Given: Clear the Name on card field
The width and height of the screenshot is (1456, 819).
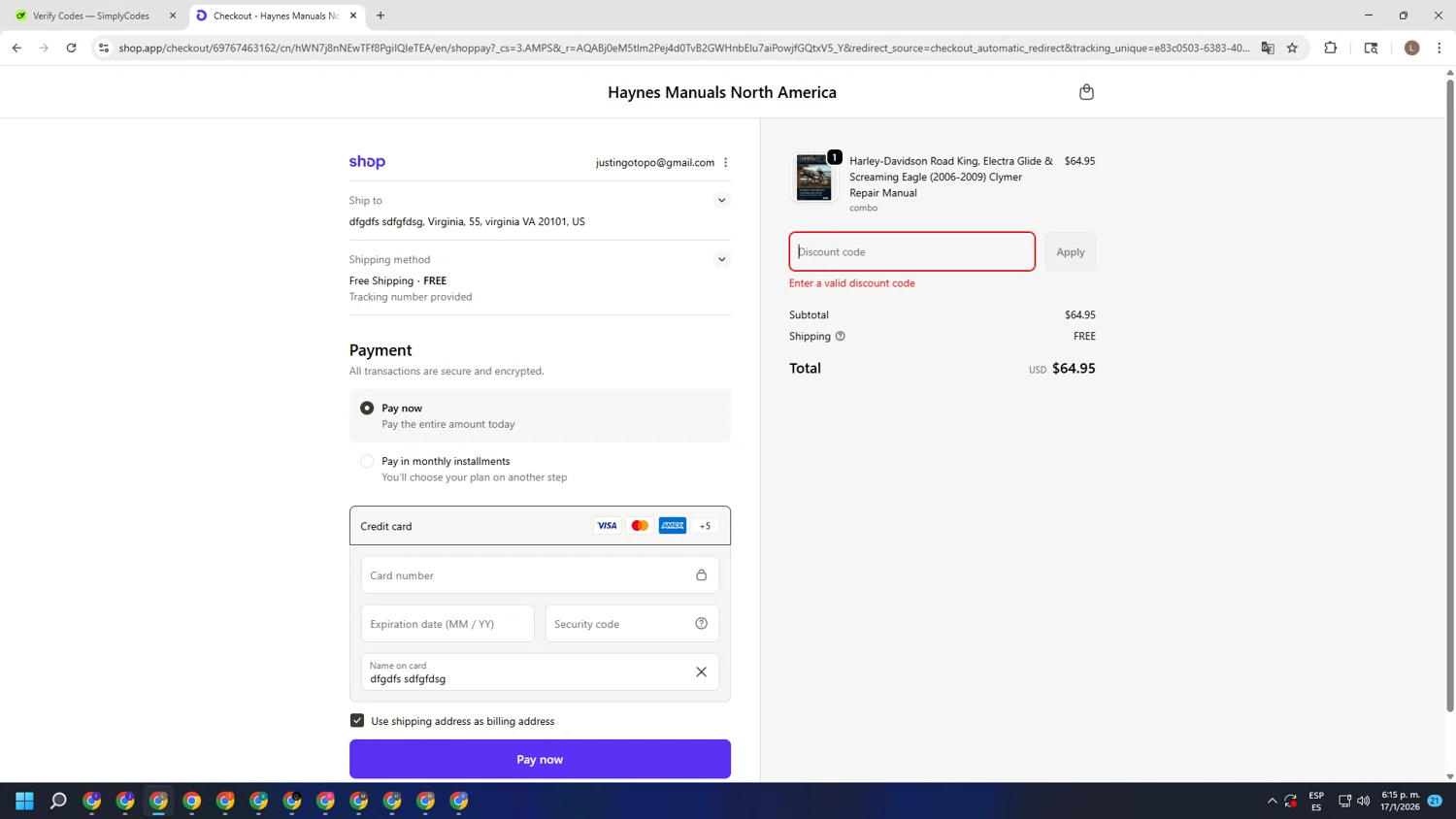Looking at the screenshot, I should (701, 672).
